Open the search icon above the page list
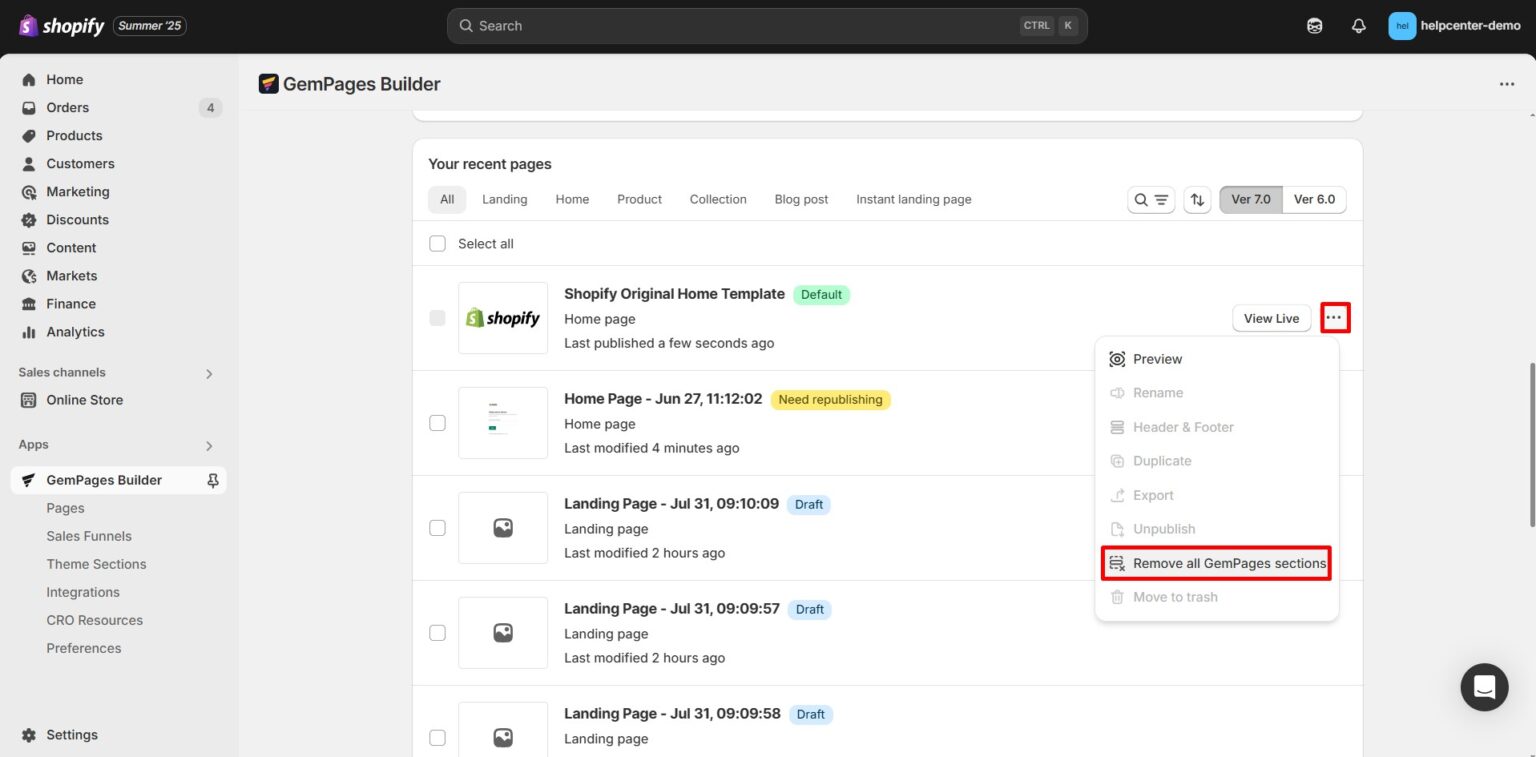Image resolution: width=1536 pixels, height=757 pixels. coord(1140,199)
